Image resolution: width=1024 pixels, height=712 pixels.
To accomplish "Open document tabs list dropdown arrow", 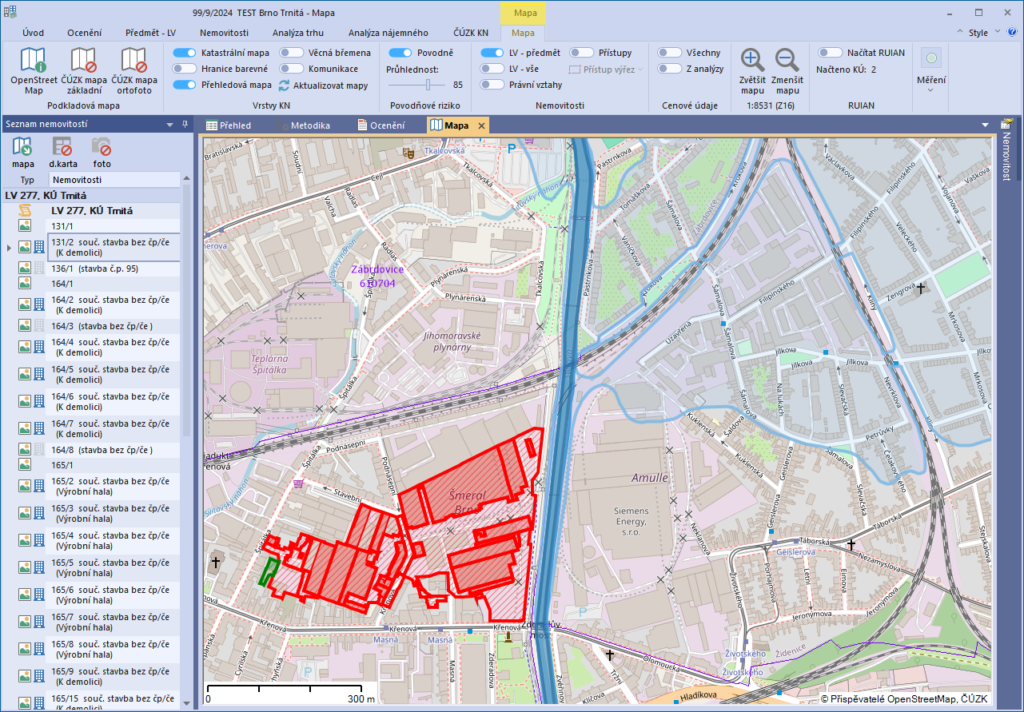I will pyautogui.click(x=985, y=125).
